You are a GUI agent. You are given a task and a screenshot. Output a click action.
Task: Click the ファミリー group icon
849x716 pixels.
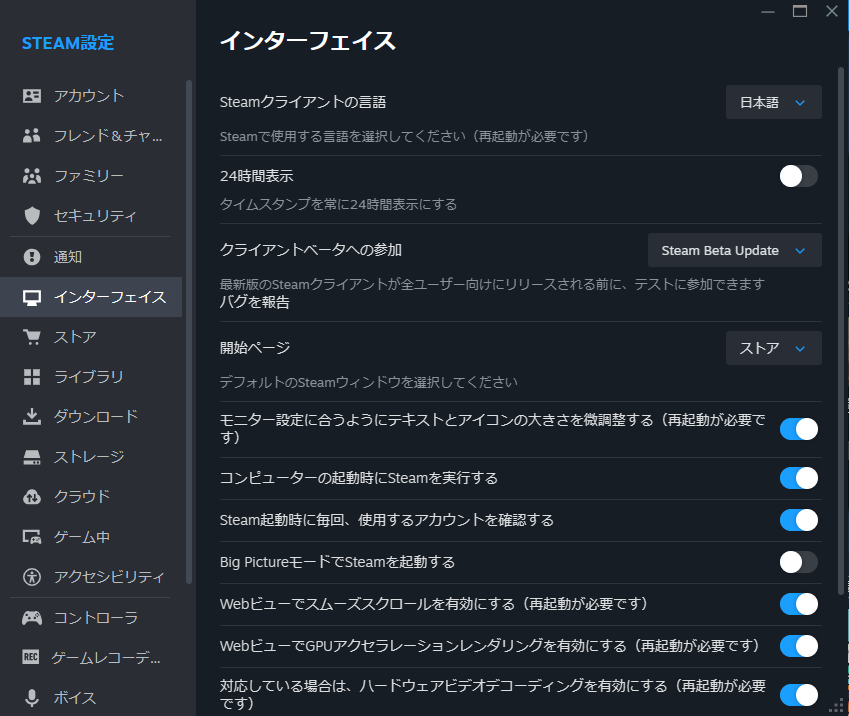pos(32,176)
